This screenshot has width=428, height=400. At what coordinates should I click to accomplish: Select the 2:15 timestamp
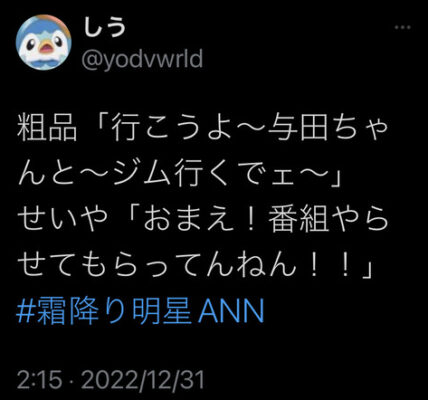pos(40,380)
